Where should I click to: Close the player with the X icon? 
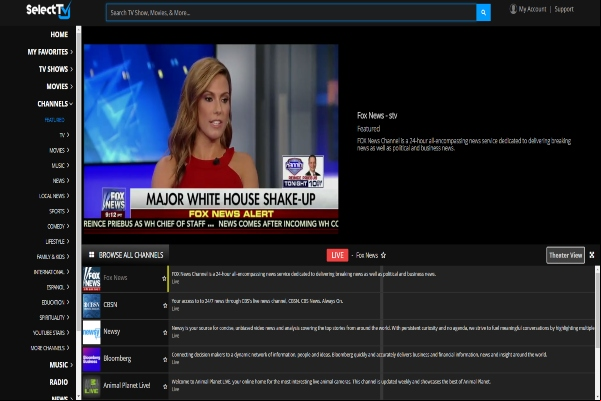pyautogui.click(x=592, y=255)
